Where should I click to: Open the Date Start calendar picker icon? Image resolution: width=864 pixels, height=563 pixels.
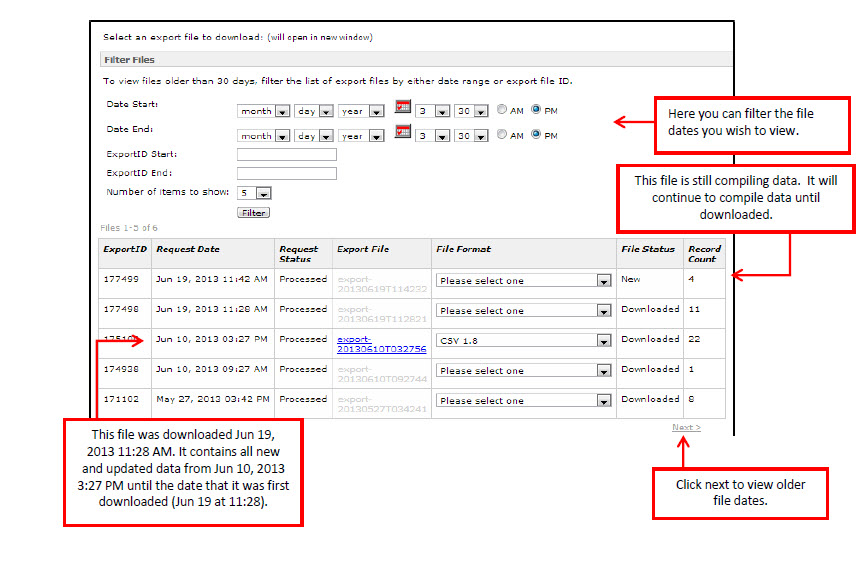pyautogui.click(x=403, y=107)
